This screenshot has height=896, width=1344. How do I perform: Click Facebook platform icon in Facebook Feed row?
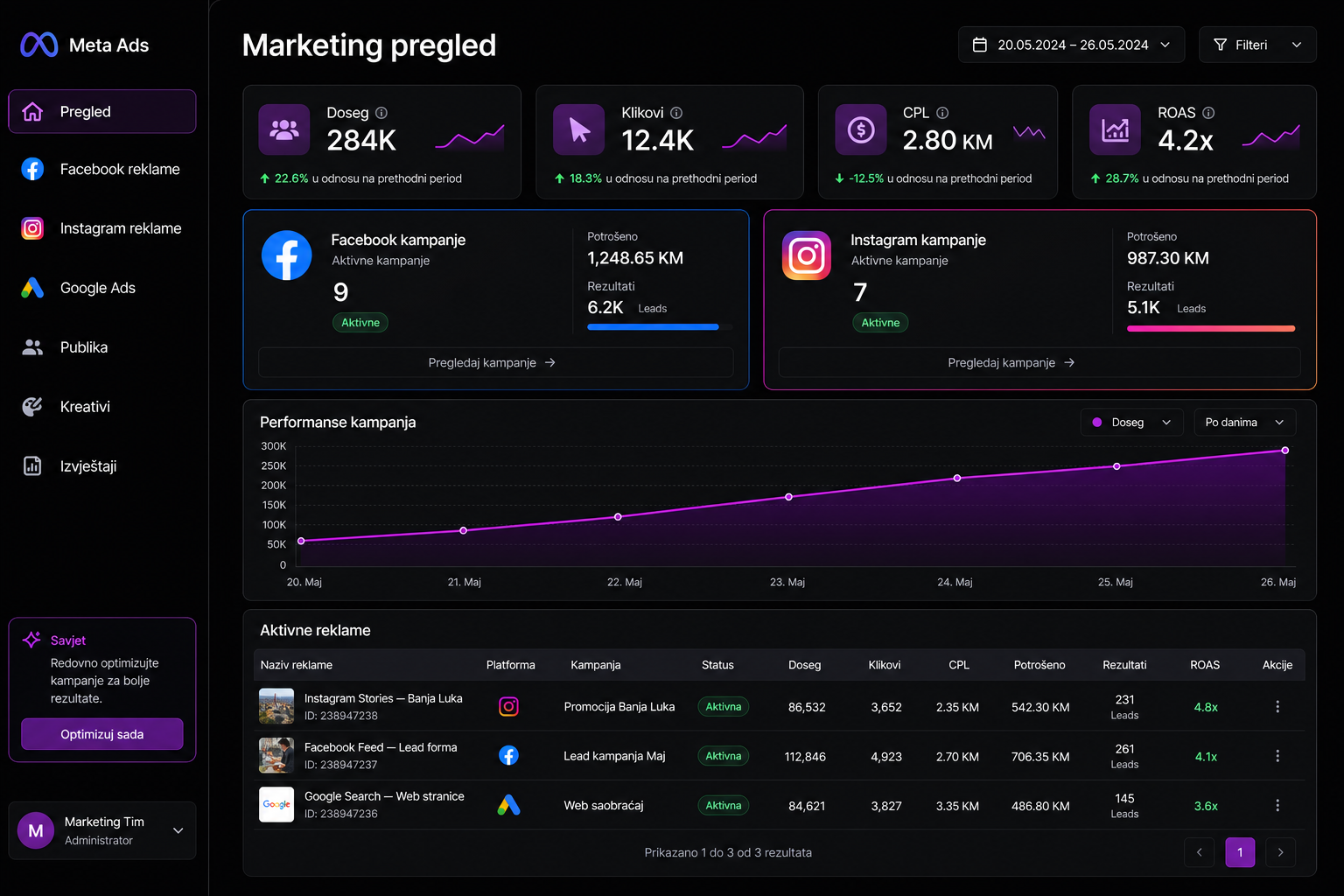tap(508, 755)
